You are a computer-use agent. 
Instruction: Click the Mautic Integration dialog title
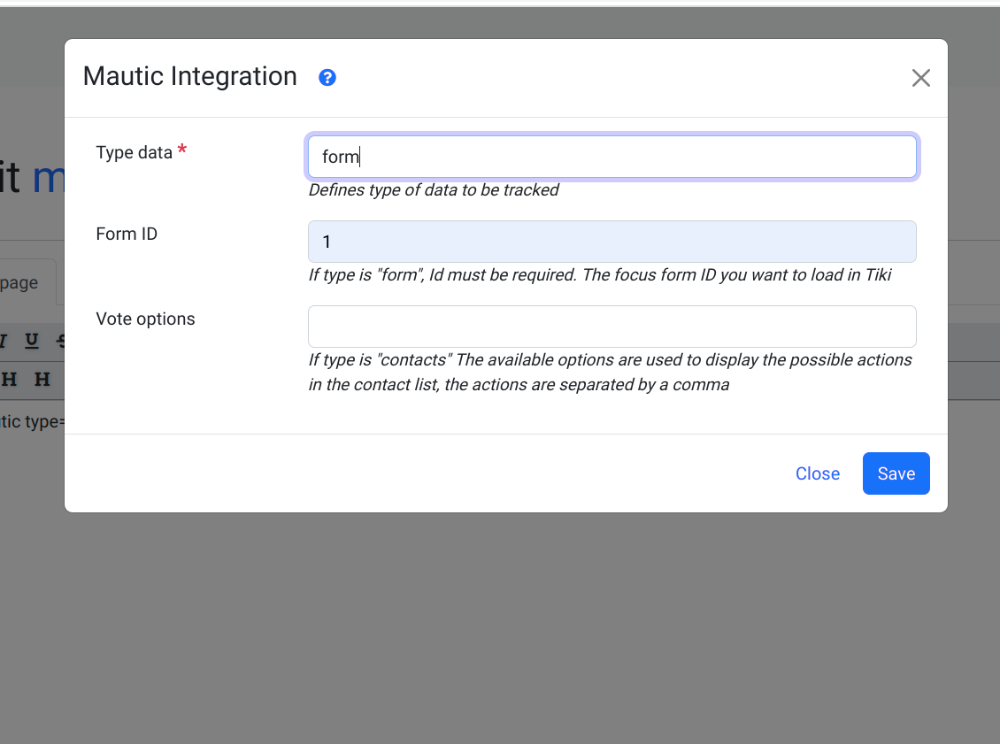190,77
